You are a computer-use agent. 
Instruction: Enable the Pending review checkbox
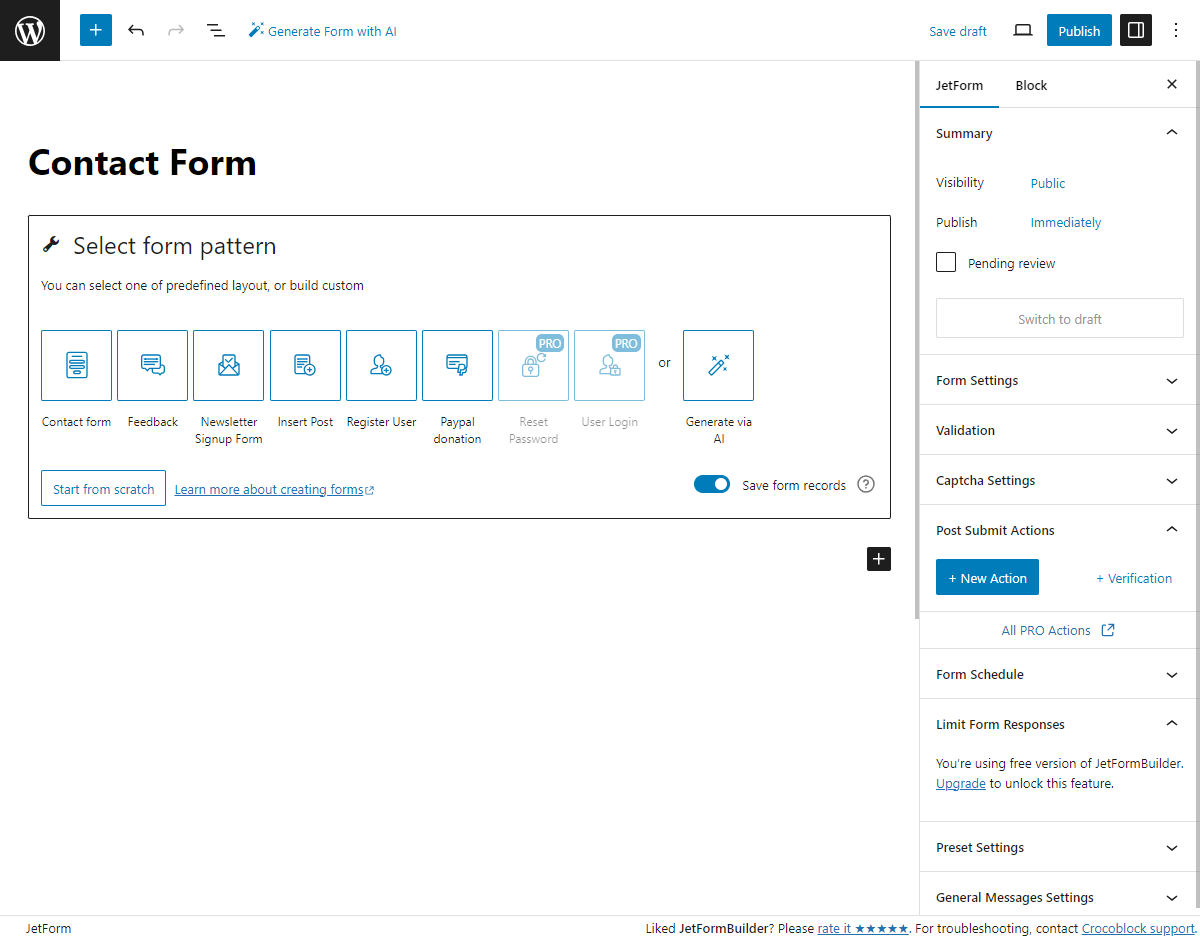tap(945, 261)
